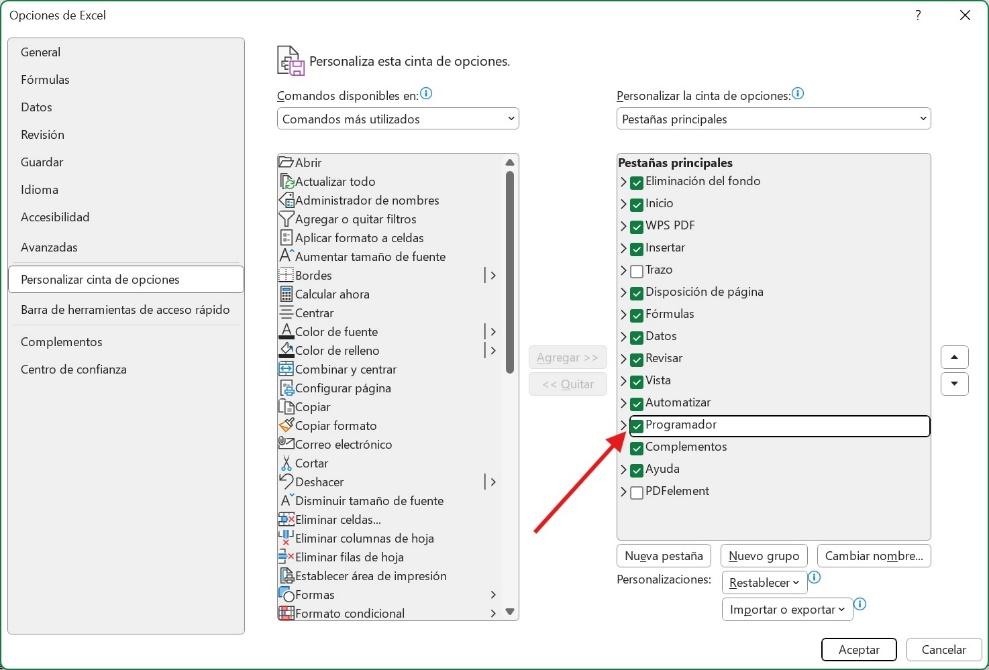
Task: Click the Cancelar button
Action: pos(943,649)
